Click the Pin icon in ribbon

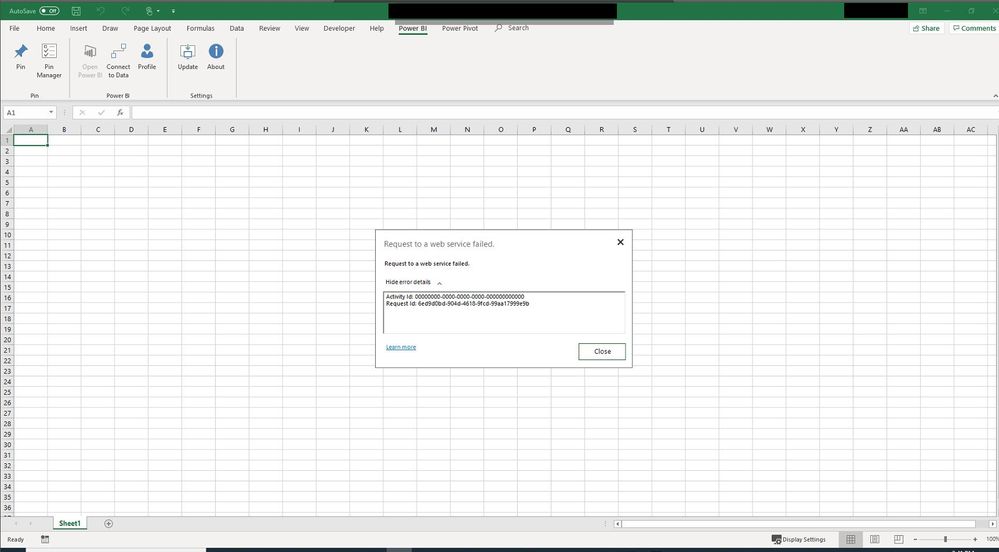(x=20, y=57)
